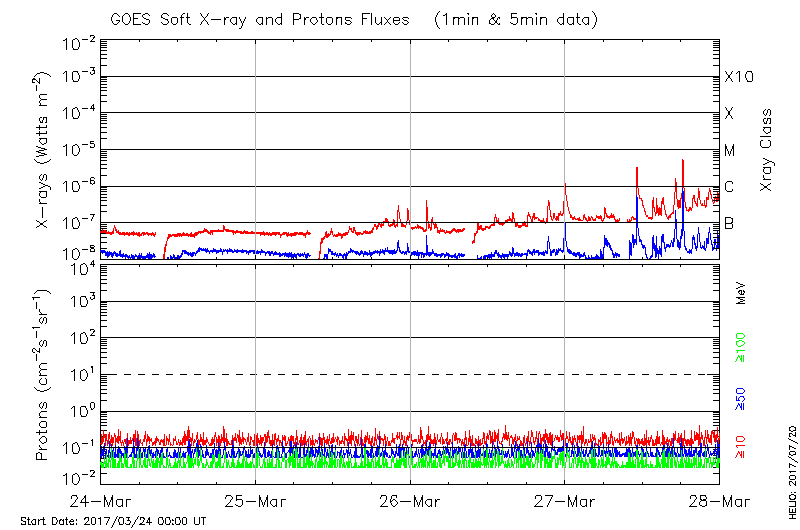Viewport: 800px width, 530px height.
Task: Click the Start Date text at bottom
Action: pyautogui.click(x=113, y=521)
